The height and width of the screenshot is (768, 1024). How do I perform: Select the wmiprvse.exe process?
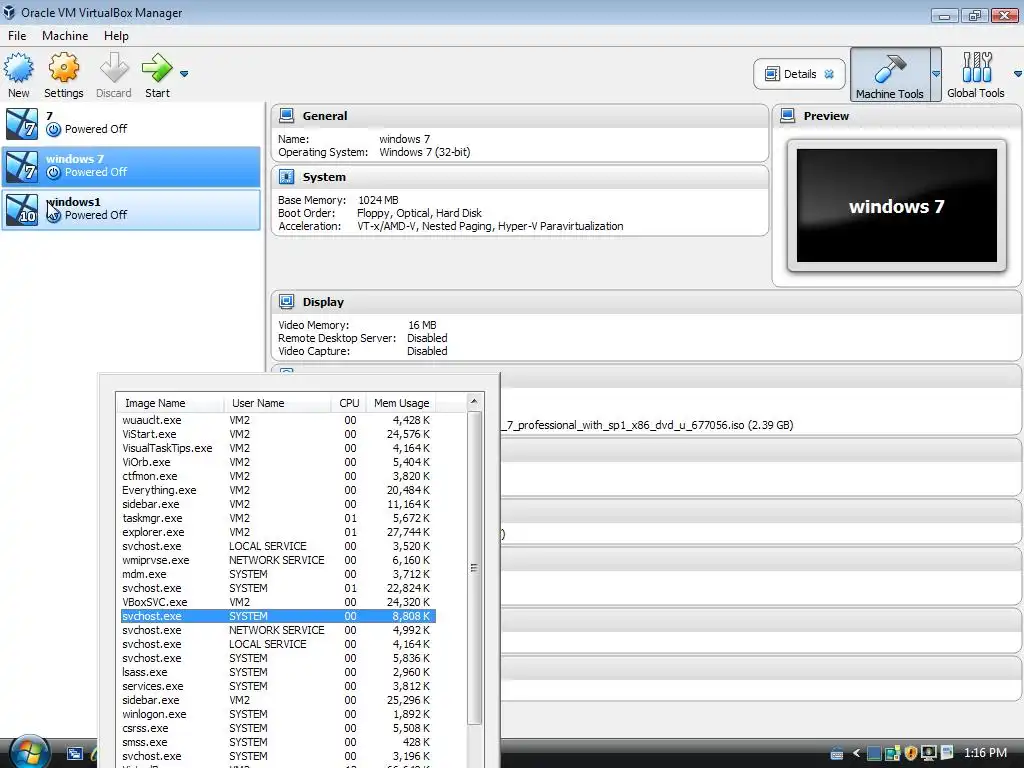(278, 560)
